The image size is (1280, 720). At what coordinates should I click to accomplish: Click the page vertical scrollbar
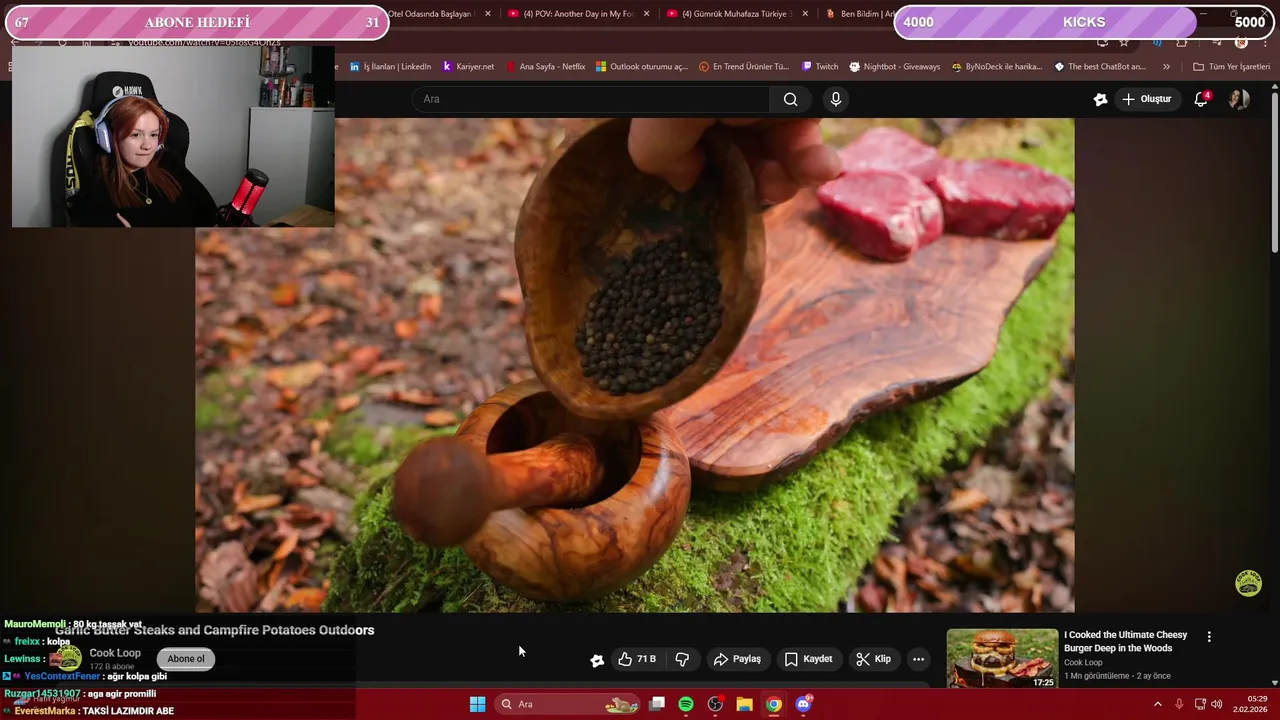point(1274,170)
